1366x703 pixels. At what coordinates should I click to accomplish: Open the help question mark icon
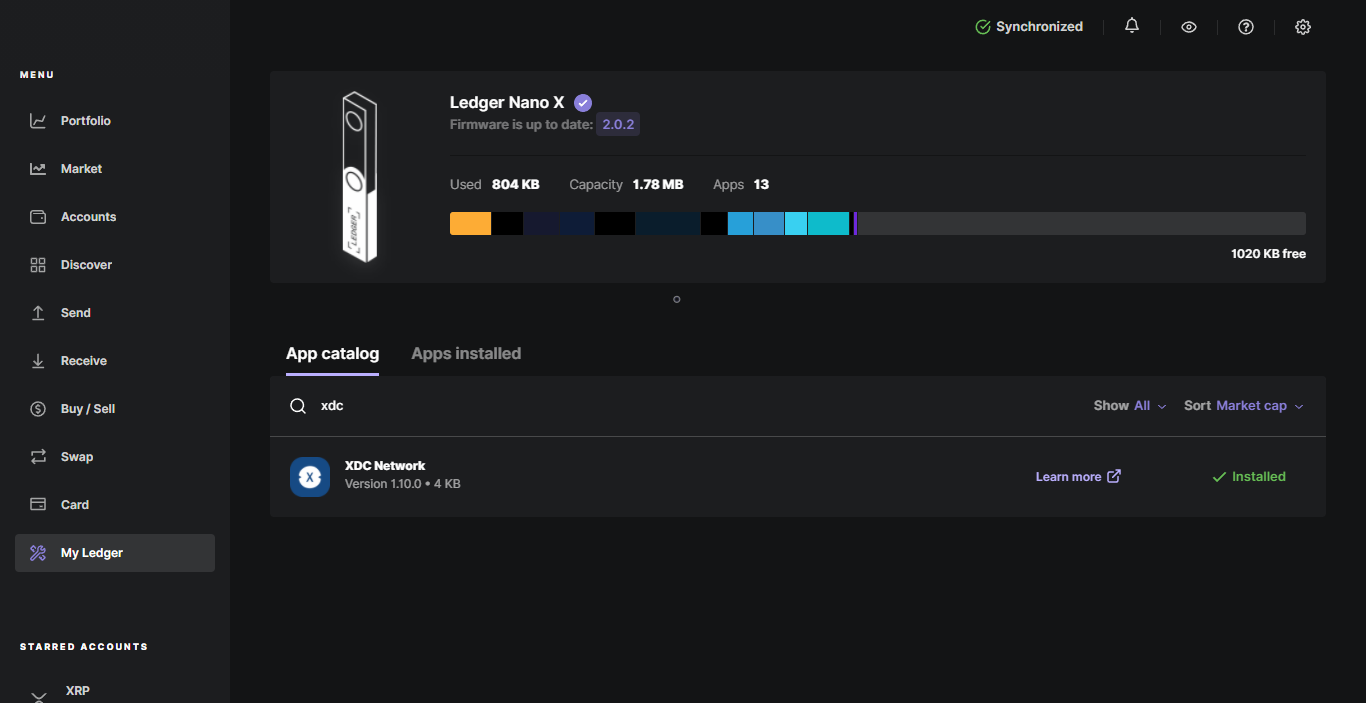(1245, 27)
